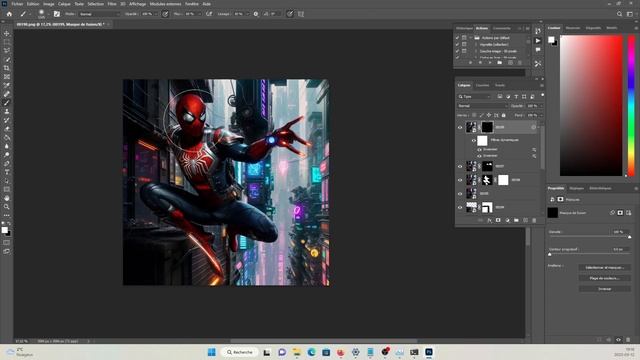Screen dimensions: 640x360
Task: Click the Masque de fusion thumbnail
Action: point(553,212)
